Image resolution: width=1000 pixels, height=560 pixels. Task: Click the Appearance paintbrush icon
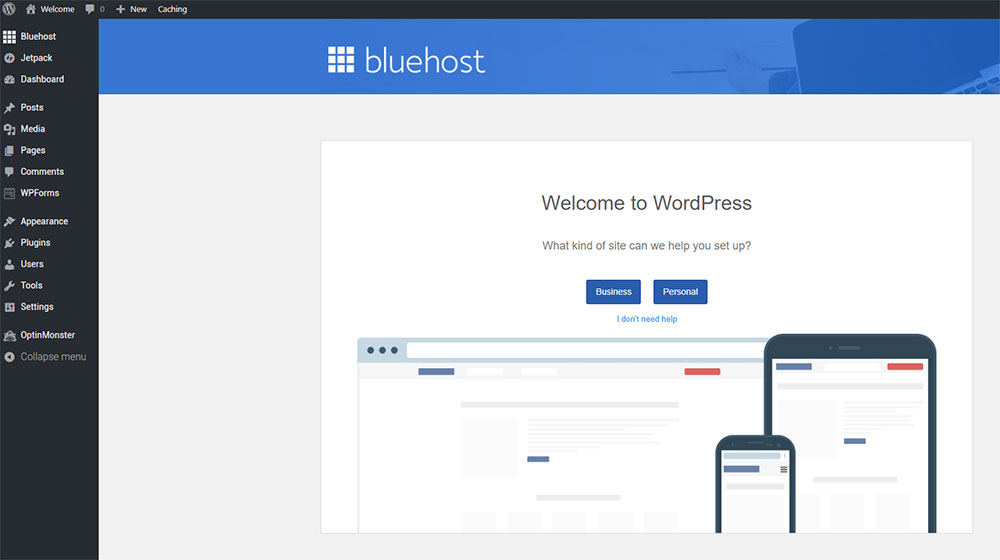click(x=9, y=221)
